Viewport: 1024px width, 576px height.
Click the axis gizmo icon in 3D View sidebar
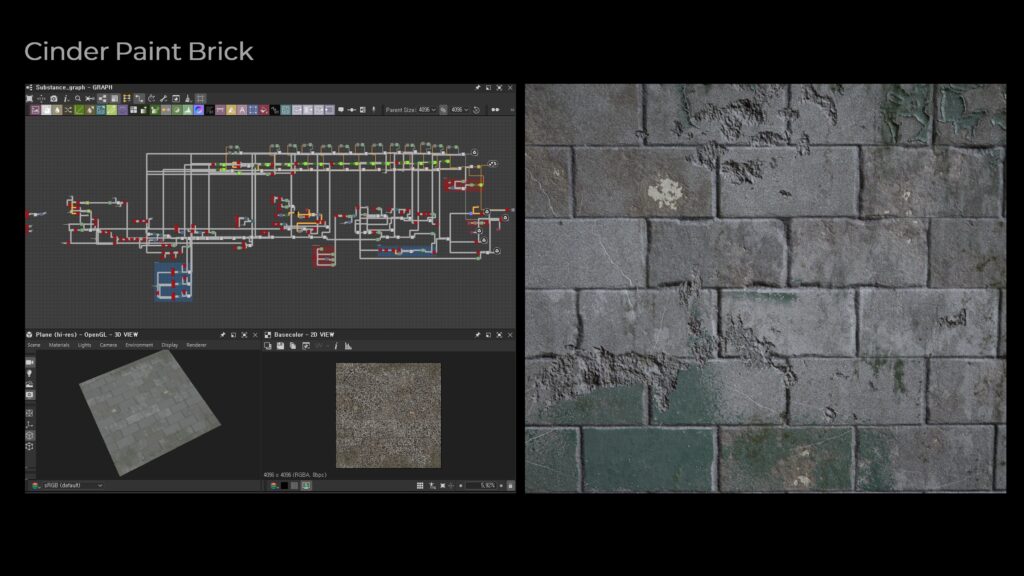(x=29, y=424)
